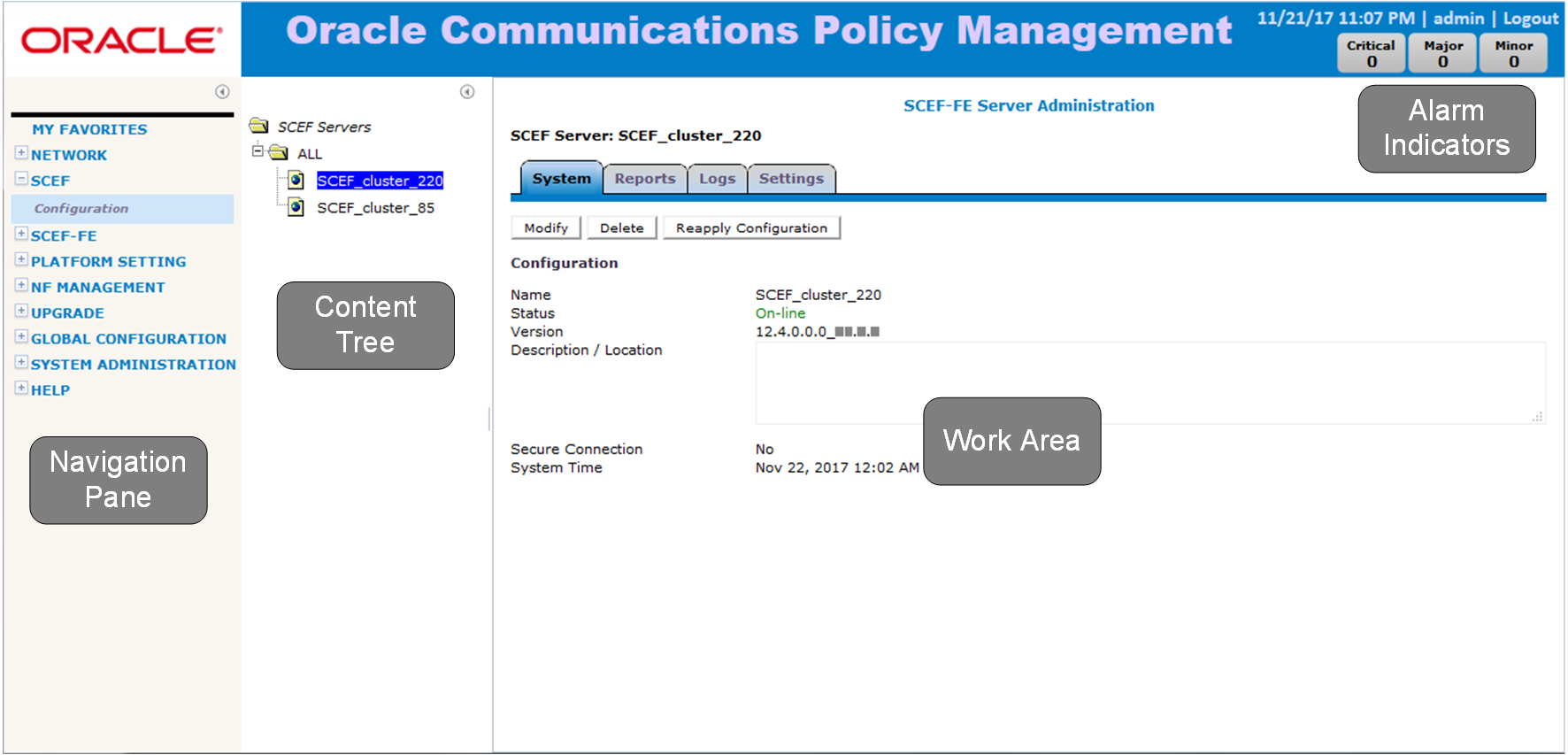Click the On-line status value

click(780, 313)
